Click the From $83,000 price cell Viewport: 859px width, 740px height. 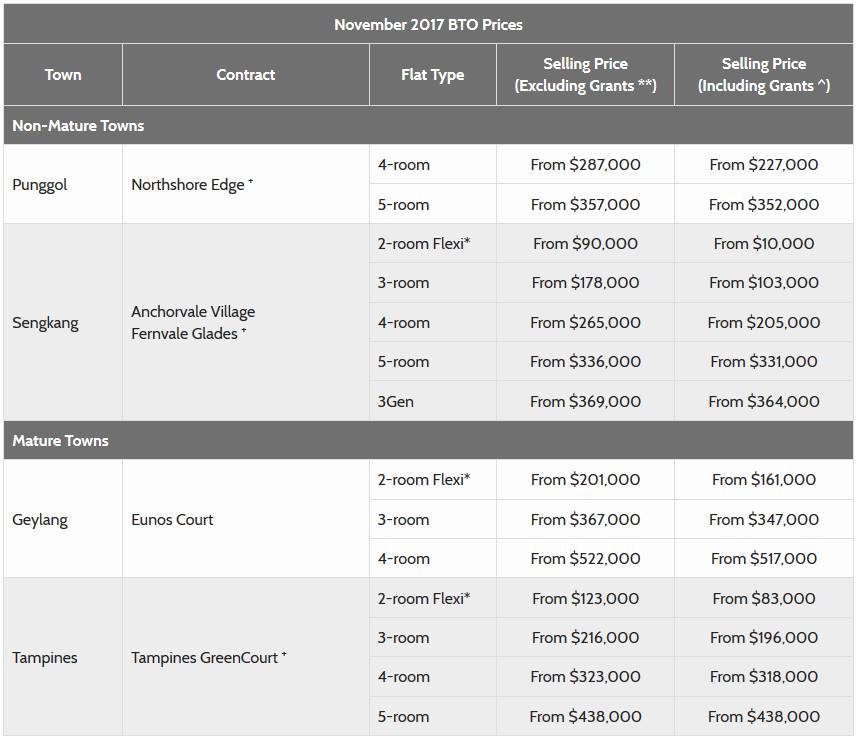[763, 599]
